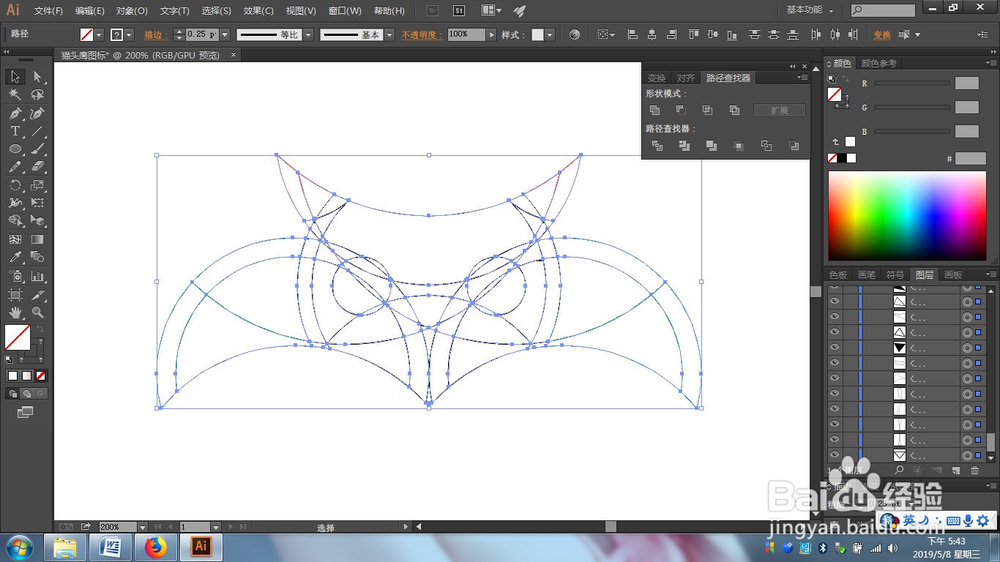The width and height of the screenshot is (1000, 562).
Task: Select the Hand tool
Action: (15, 313)
